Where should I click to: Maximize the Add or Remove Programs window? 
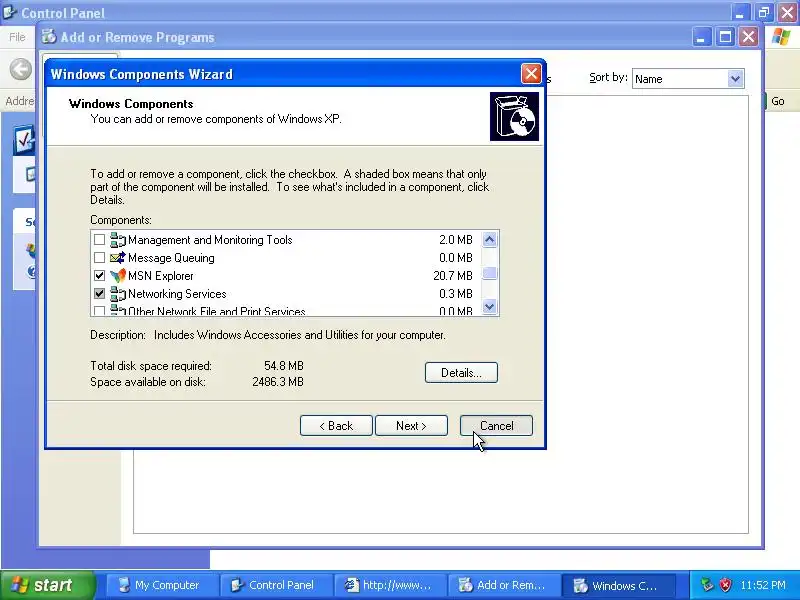(x=725, y=37)
